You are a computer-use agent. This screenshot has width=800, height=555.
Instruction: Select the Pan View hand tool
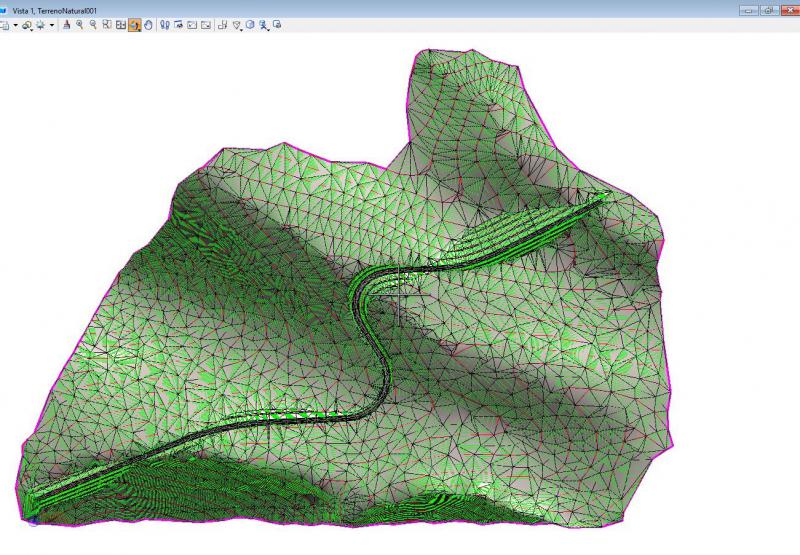(x=148, y=25)
